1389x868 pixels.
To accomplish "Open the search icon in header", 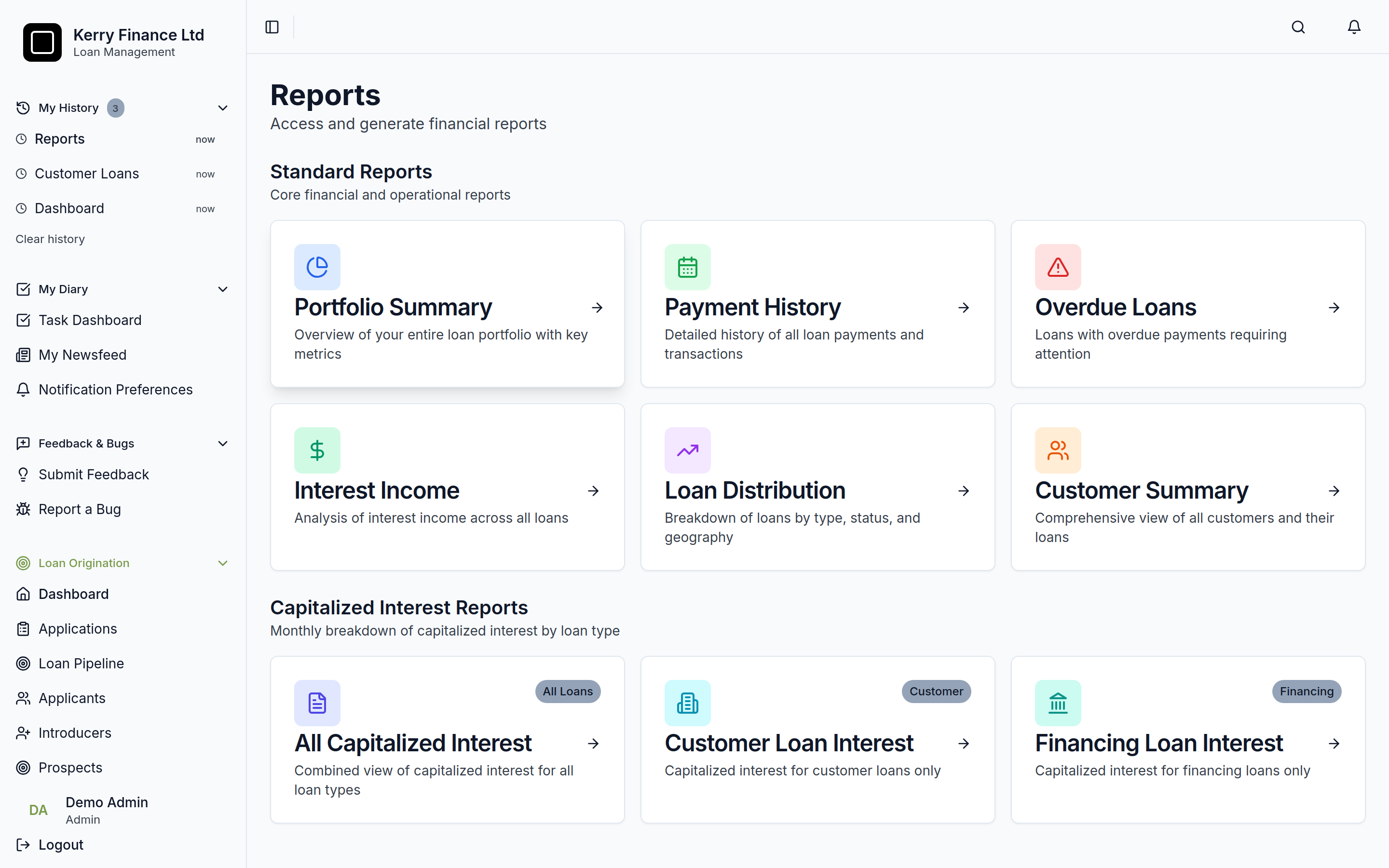I will click(1298, 27).
